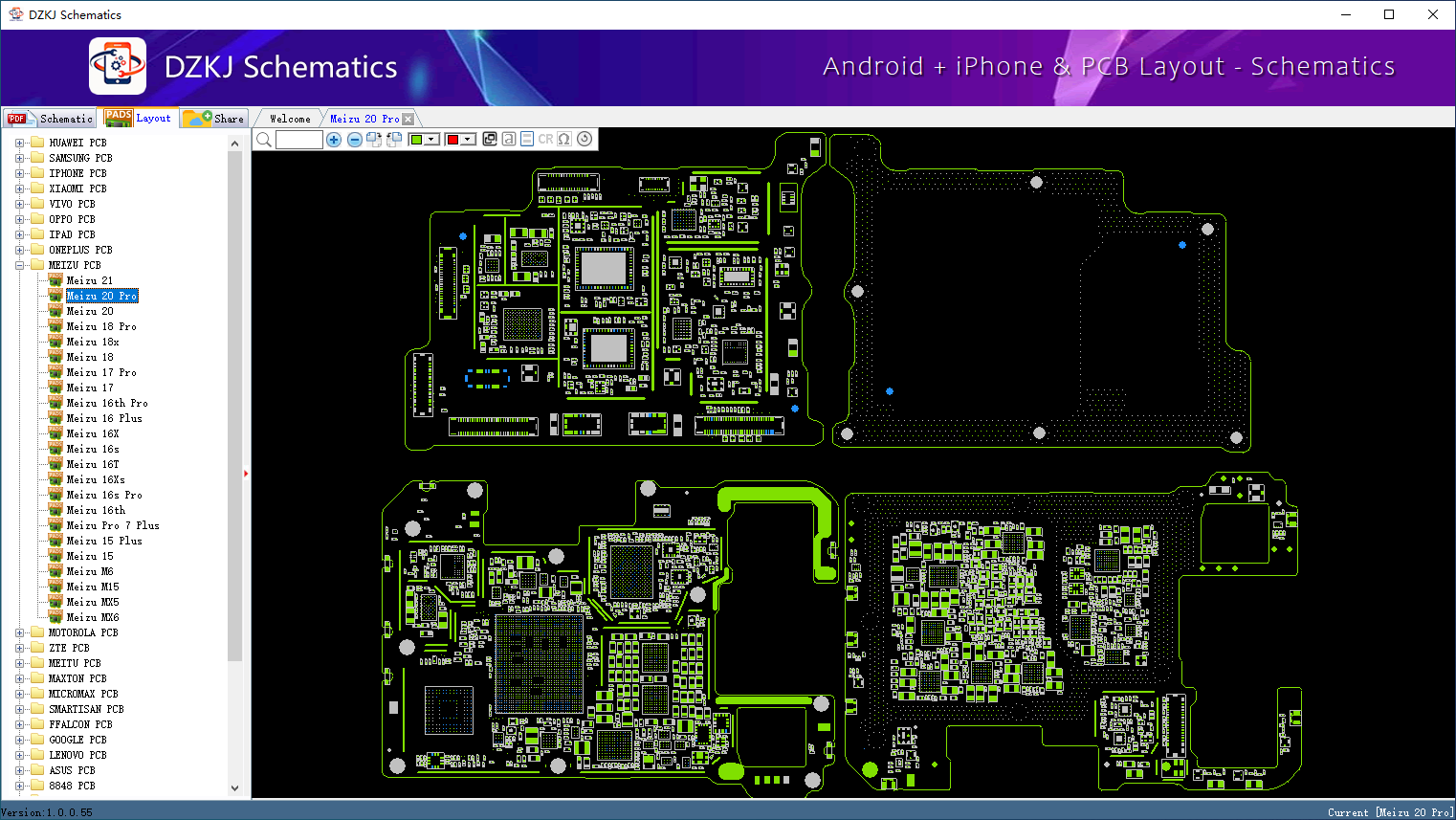Screen dimensions: 1456x820
Task: Open Meizu Pro 7 Plus layout
Action: coord(113,525)
